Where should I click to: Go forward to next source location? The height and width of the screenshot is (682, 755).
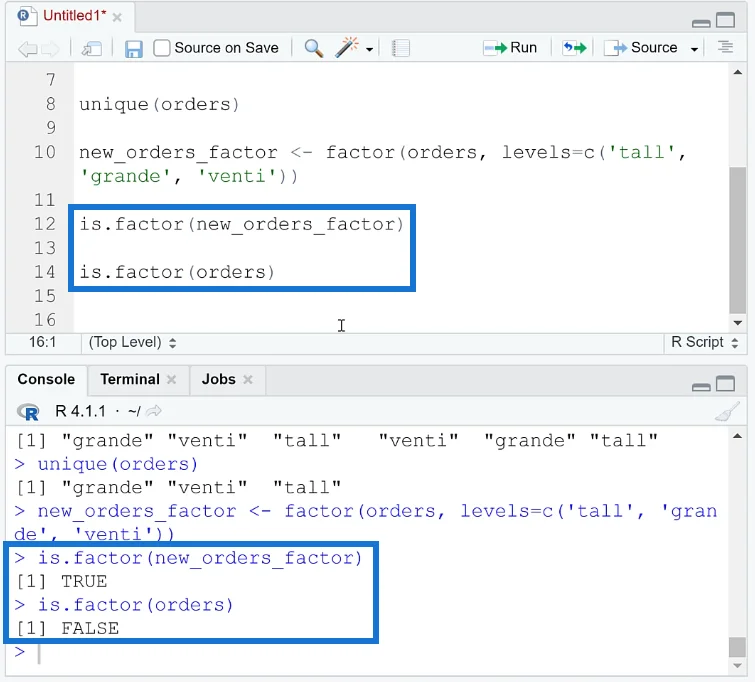[x=50, y=48]
